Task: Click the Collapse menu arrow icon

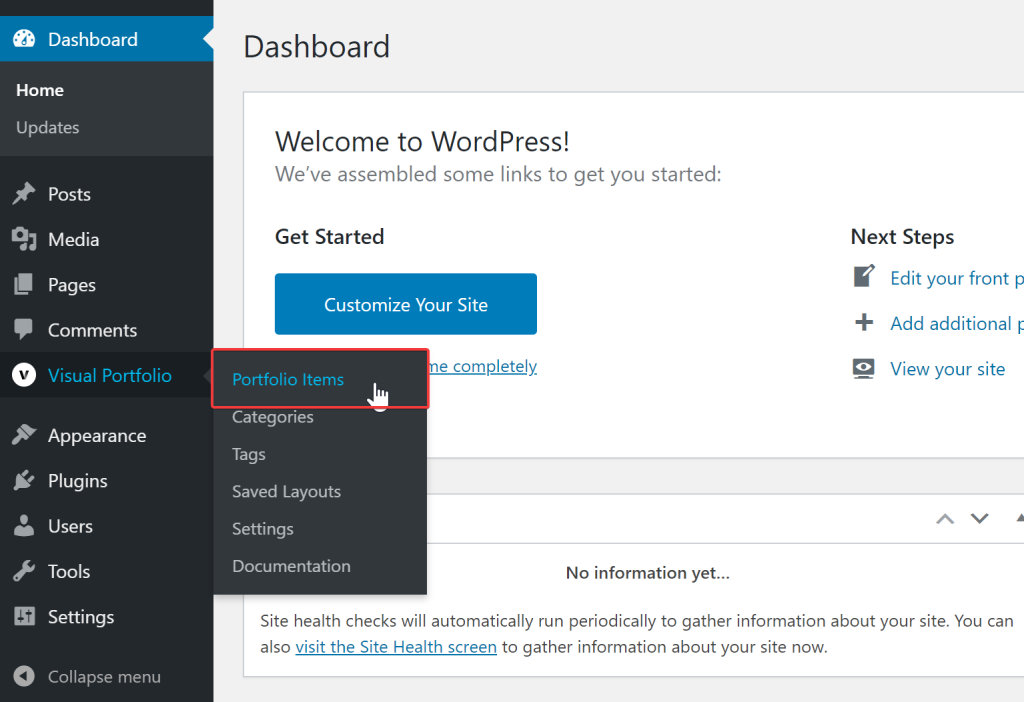Action: click(x=24, y=677)
